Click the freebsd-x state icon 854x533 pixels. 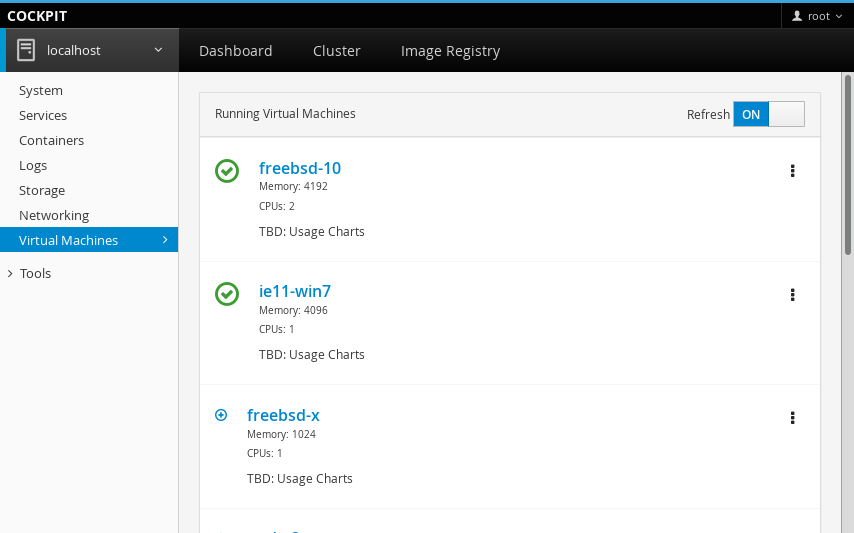(x=222, y=415)
